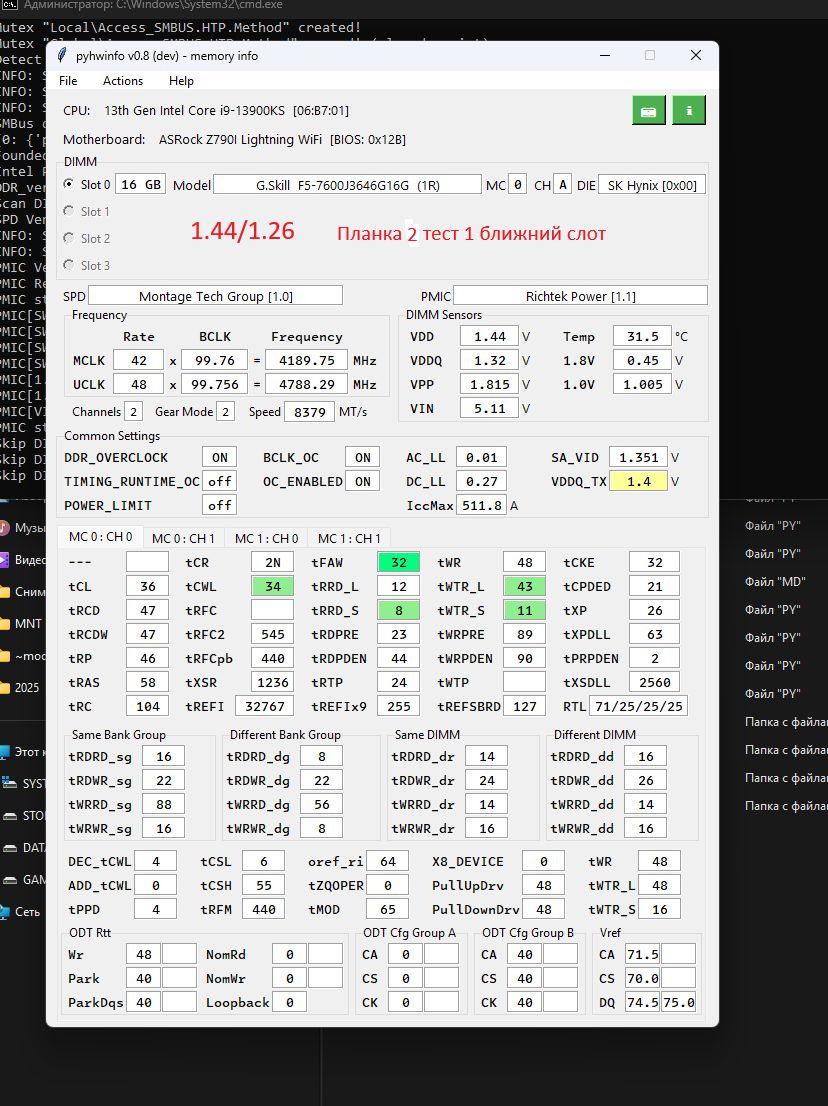The height and width of the screenshot is (1106, 828).
Task: Click the Speed value 8379
Action: (x=310, y=412)
